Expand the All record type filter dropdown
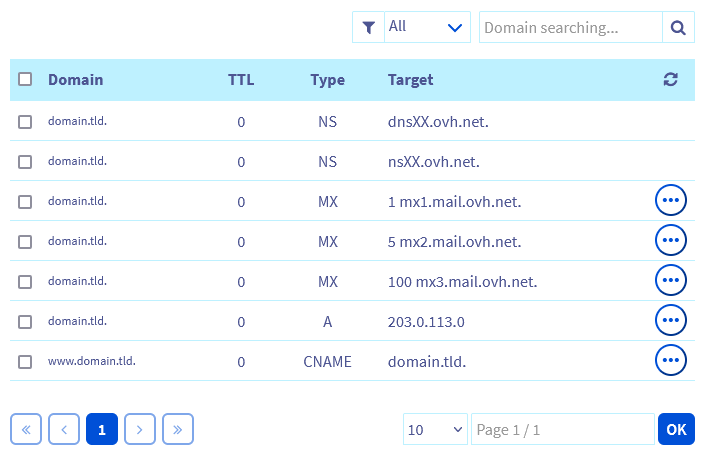This screenshot has width=705, height=452. 427,28
